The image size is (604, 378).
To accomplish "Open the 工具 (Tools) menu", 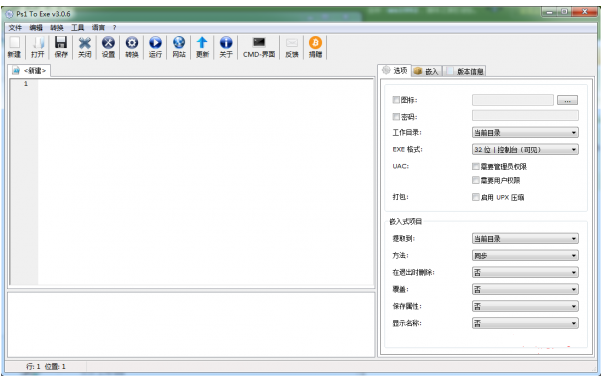I will pyautogui.click(x=77, y=28).
